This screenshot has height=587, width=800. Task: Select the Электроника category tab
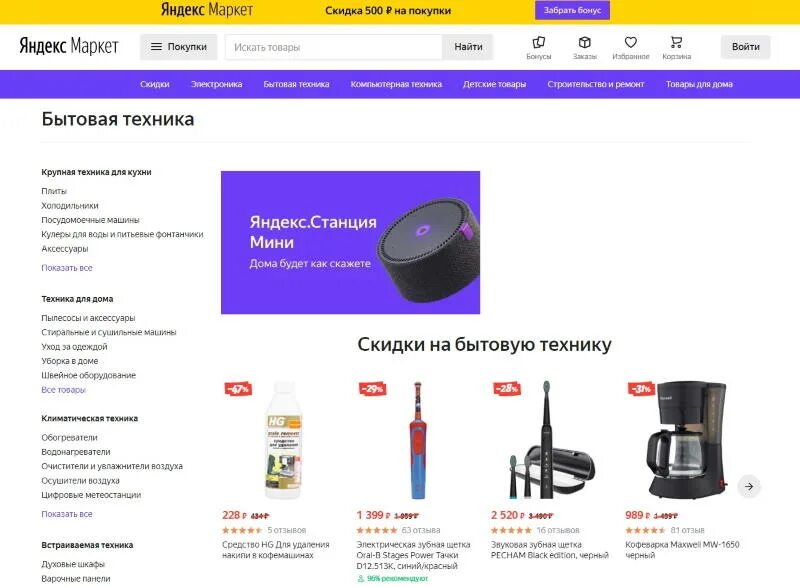[216, 84]
